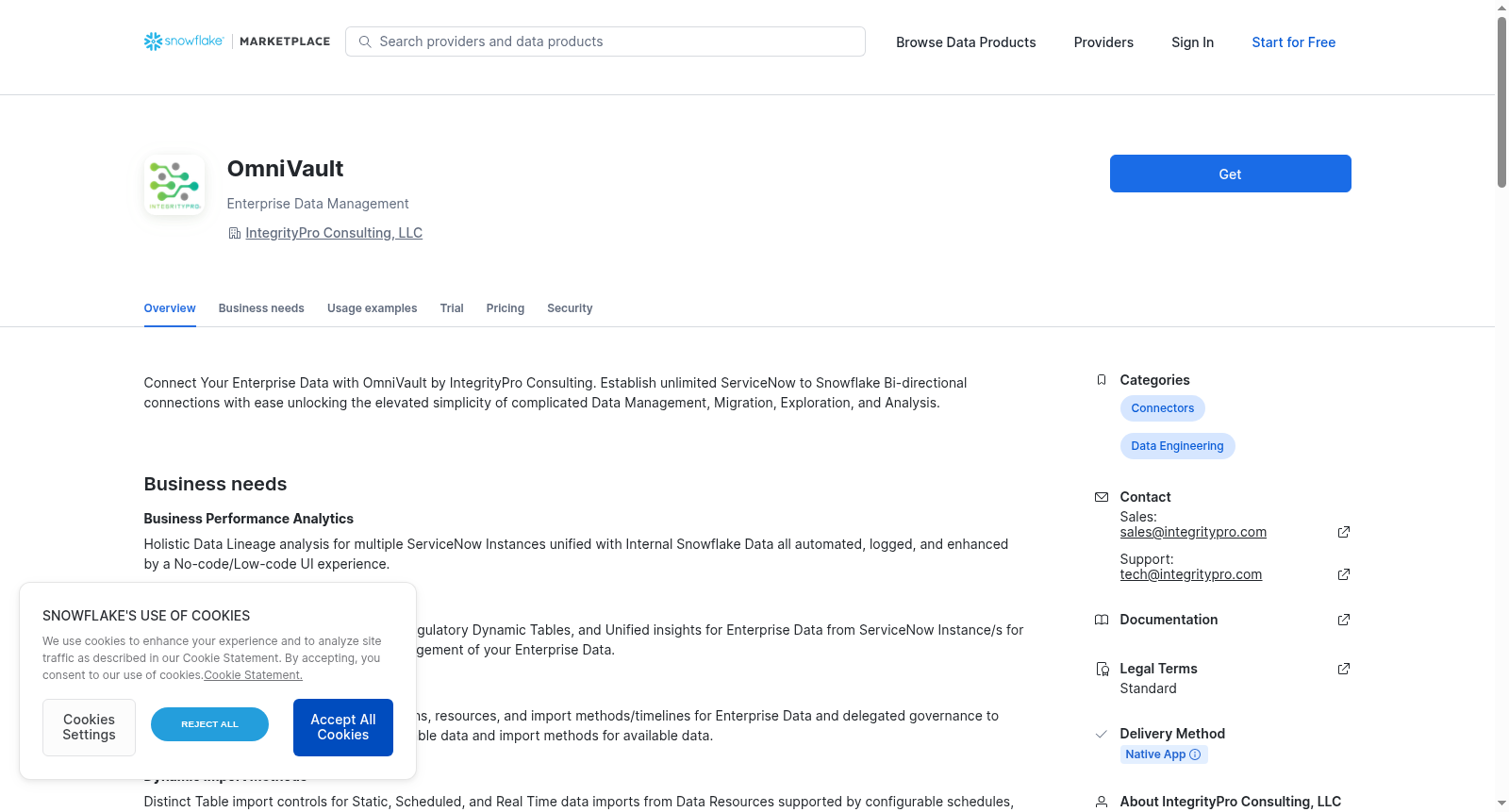Open IntegrityPro Consulting, LLC provider link
Image resolution: width=1509 pixels, height=812 pixels.
334,233
